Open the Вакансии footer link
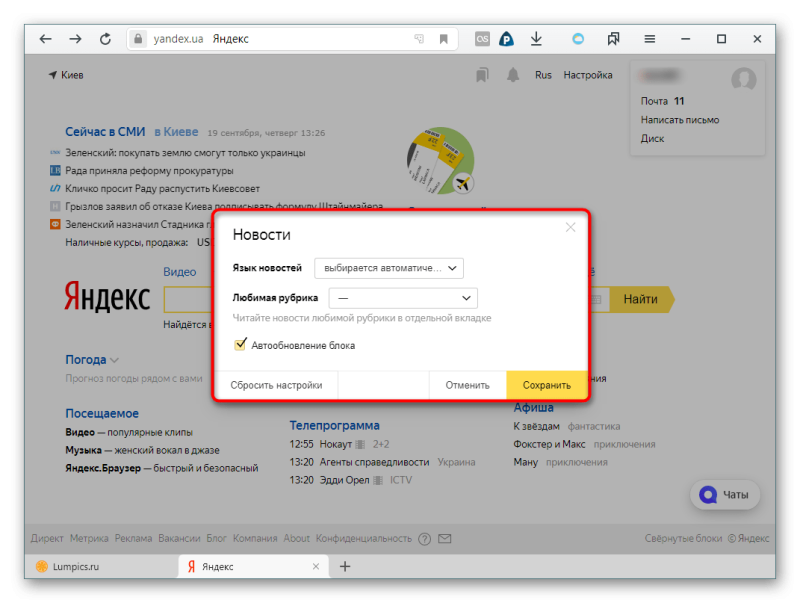800x603 pixels. pos(179,539)
